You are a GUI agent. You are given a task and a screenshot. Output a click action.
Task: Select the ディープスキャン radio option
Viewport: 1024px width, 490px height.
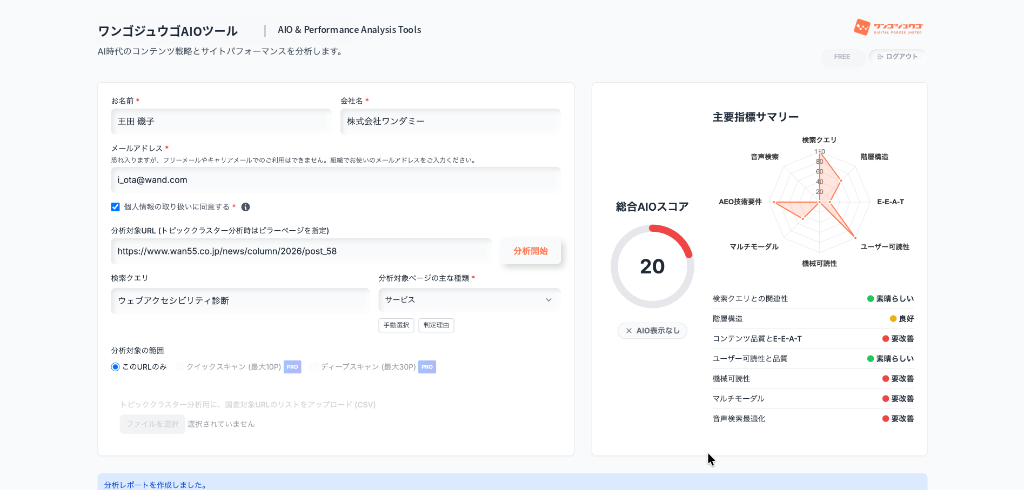coord(315,367)
